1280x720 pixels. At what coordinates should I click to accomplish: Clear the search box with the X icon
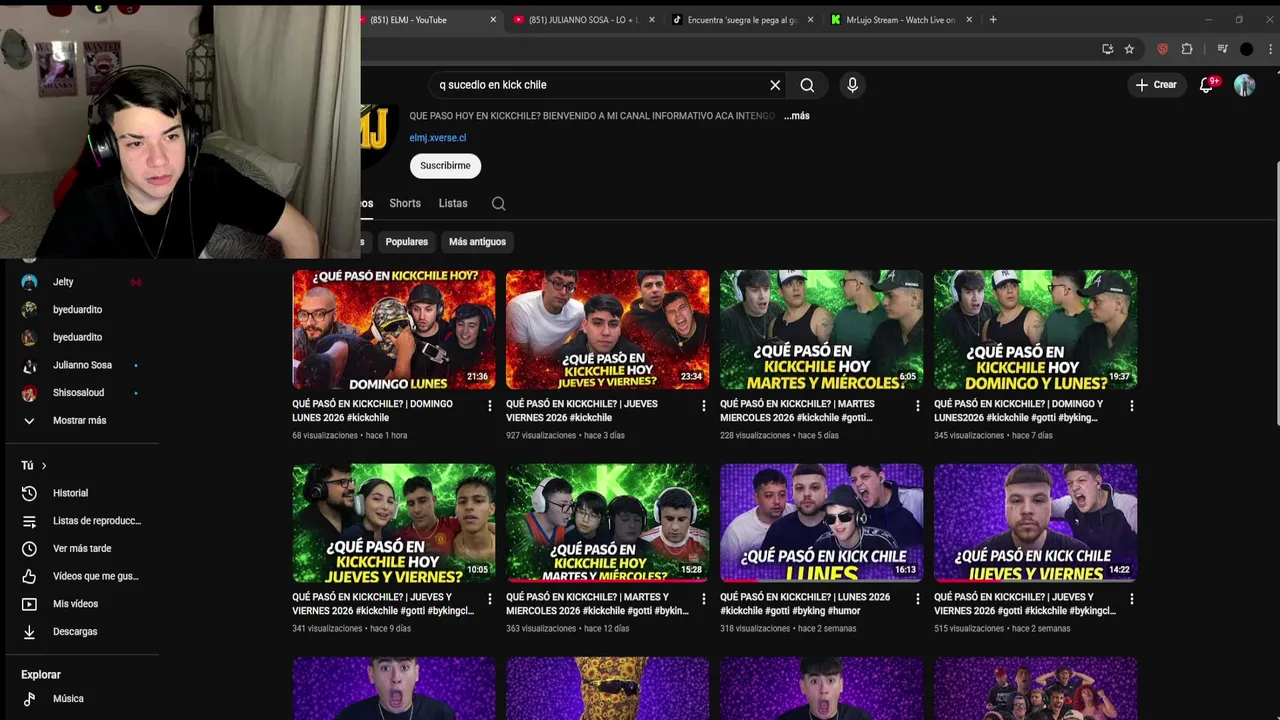[775, 85]
